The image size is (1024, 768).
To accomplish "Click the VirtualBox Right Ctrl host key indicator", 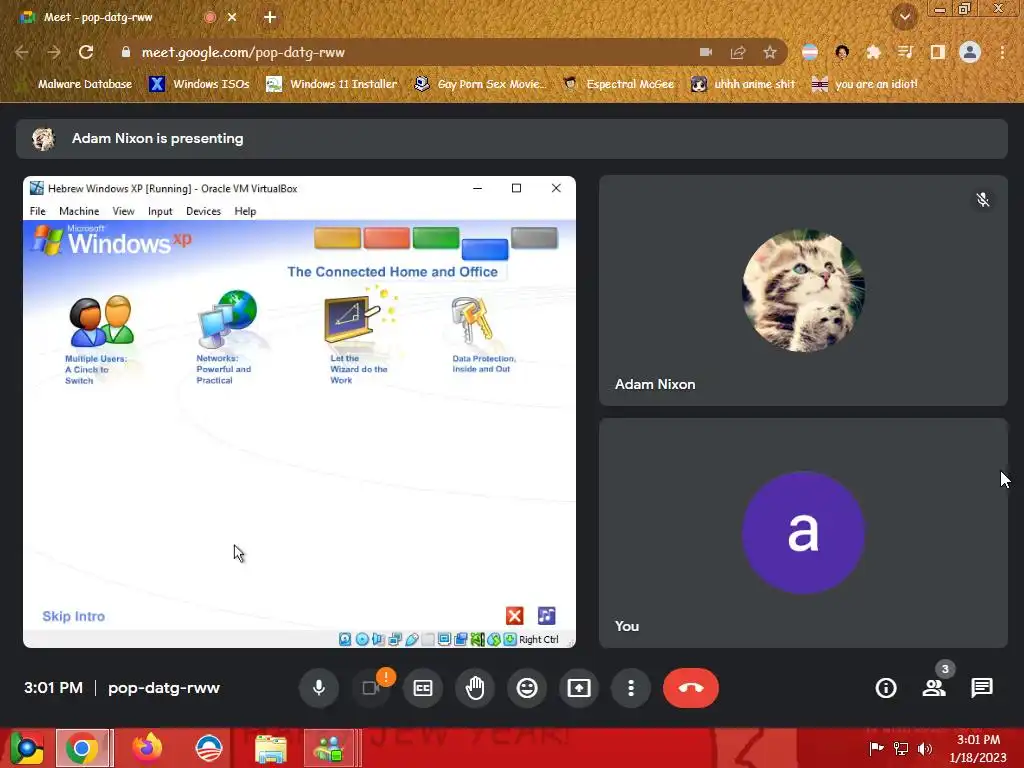I will coord(539,639).
